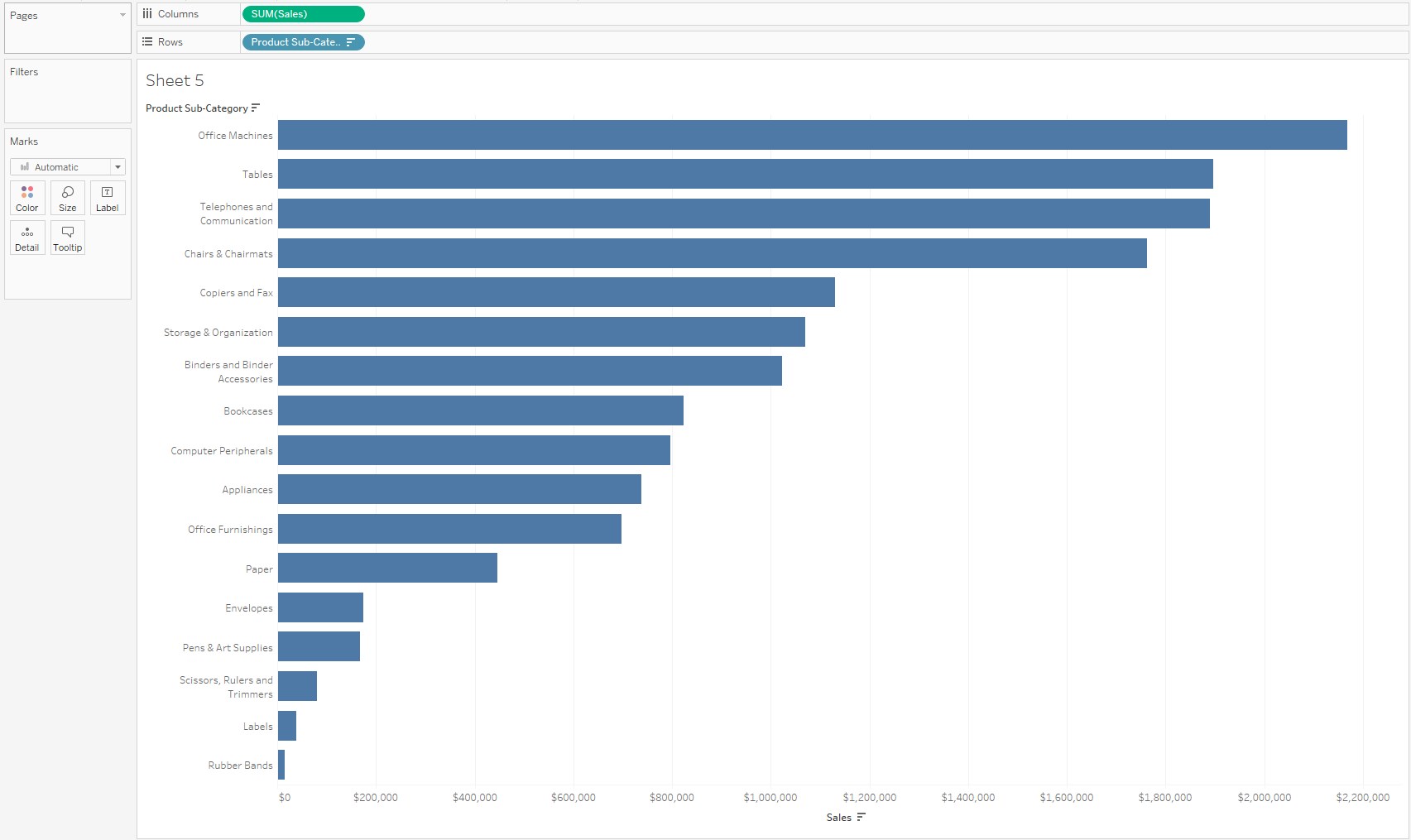Click the Sales axis title
Screen dimensions: 1411x840
839,818
